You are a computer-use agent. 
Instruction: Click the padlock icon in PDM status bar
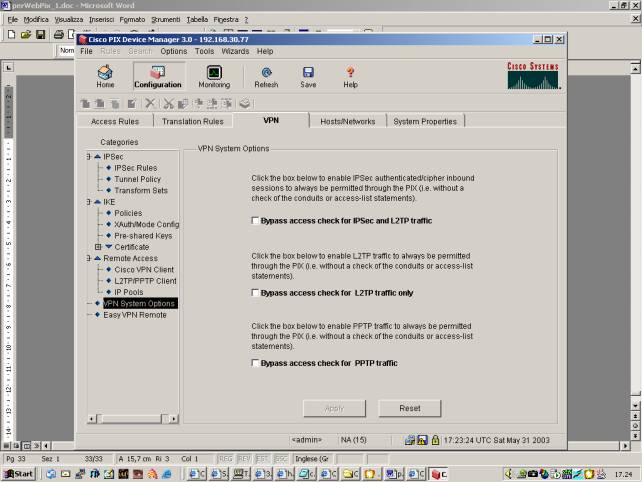tap(435, 440)
